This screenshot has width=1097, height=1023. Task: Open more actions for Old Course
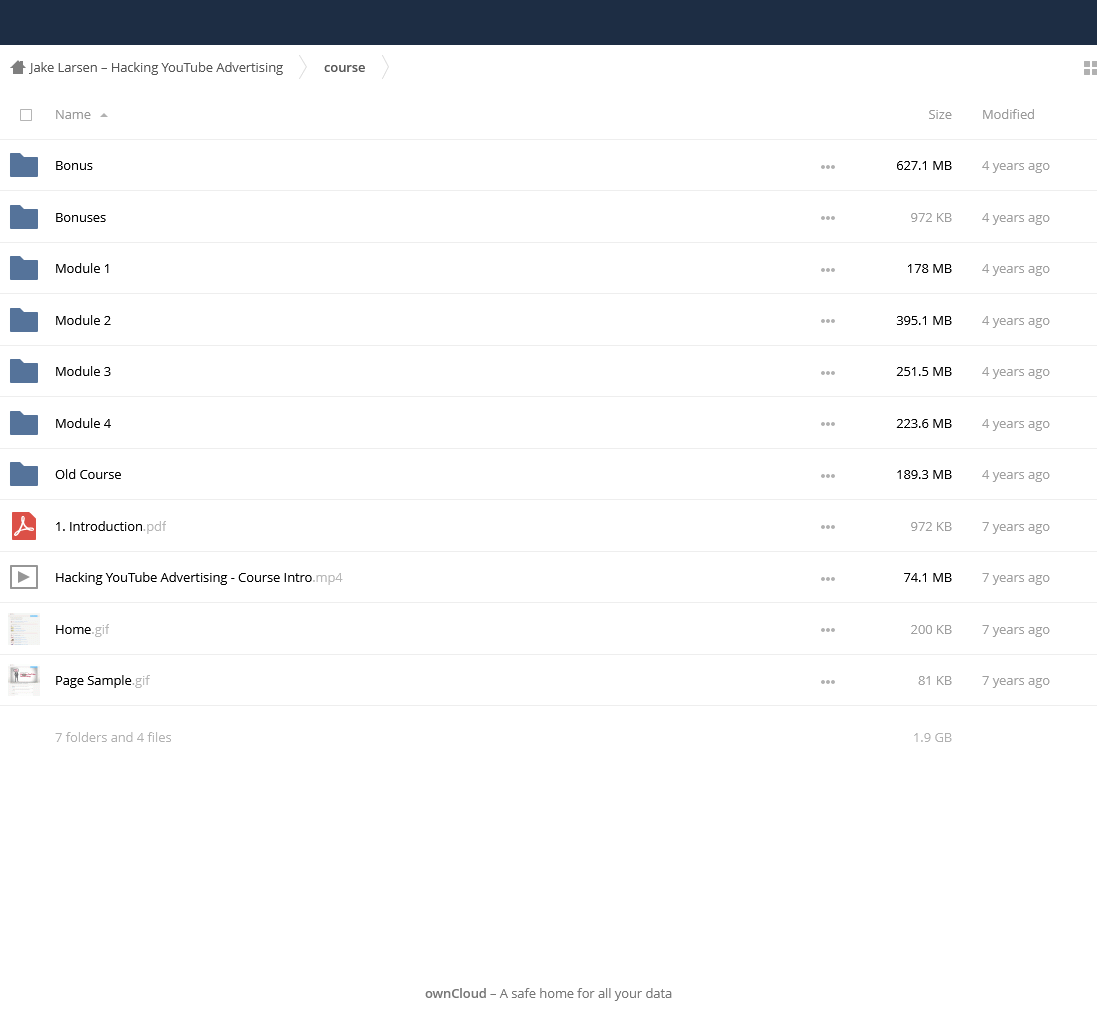point(828,475)
